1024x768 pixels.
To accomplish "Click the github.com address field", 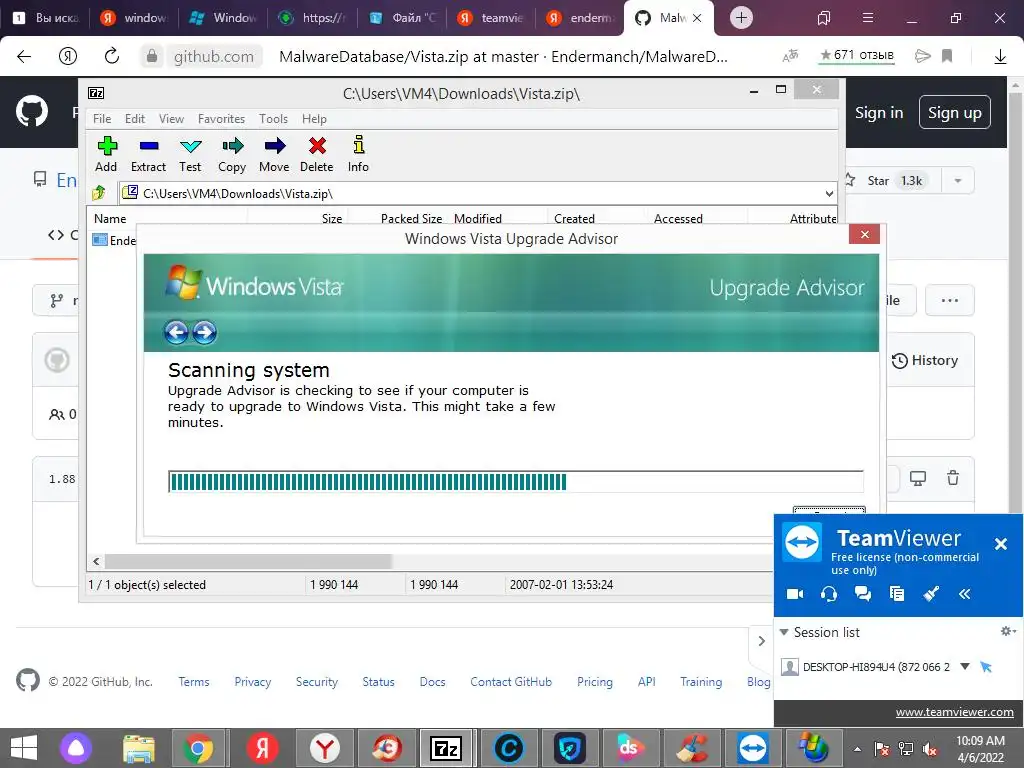I will pos(214,56).
